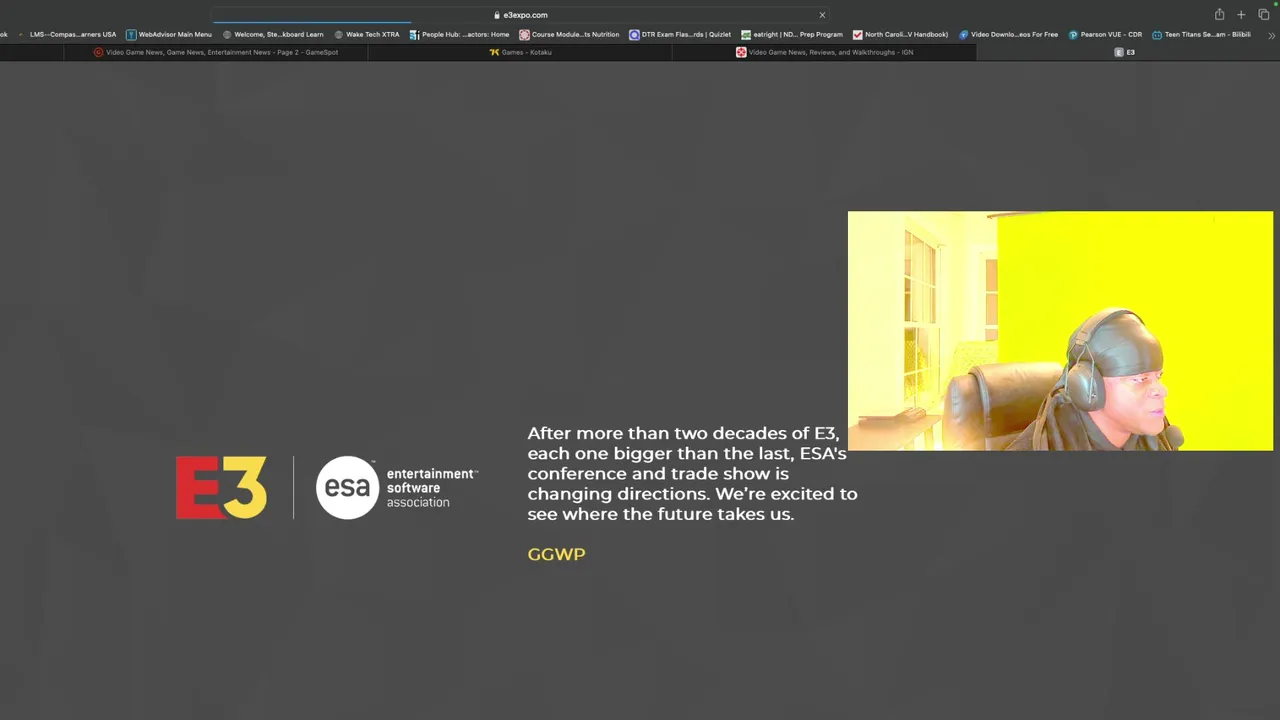Click the red and yellow E3 logo
This screenshot has height=720, width=1280.
click(221, 487)
